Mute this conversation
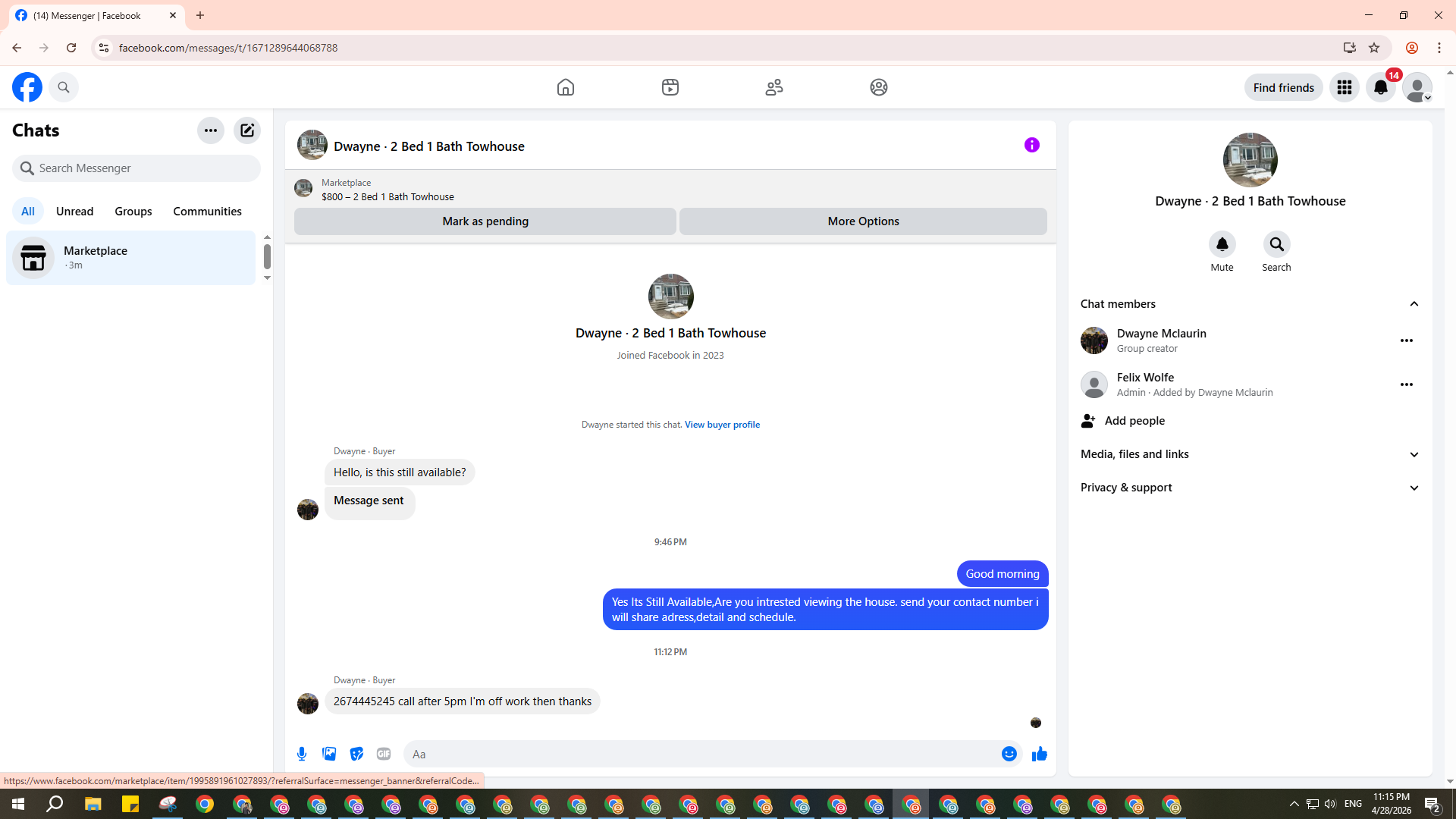Viewport: 1456px width, 819px height. coord(1222,244)
